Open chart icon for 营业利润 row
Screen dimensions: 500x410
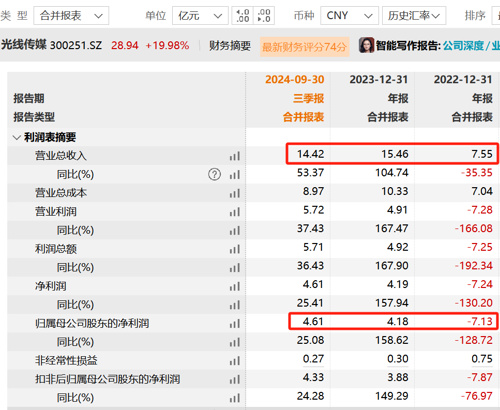(x=235, y=212)
